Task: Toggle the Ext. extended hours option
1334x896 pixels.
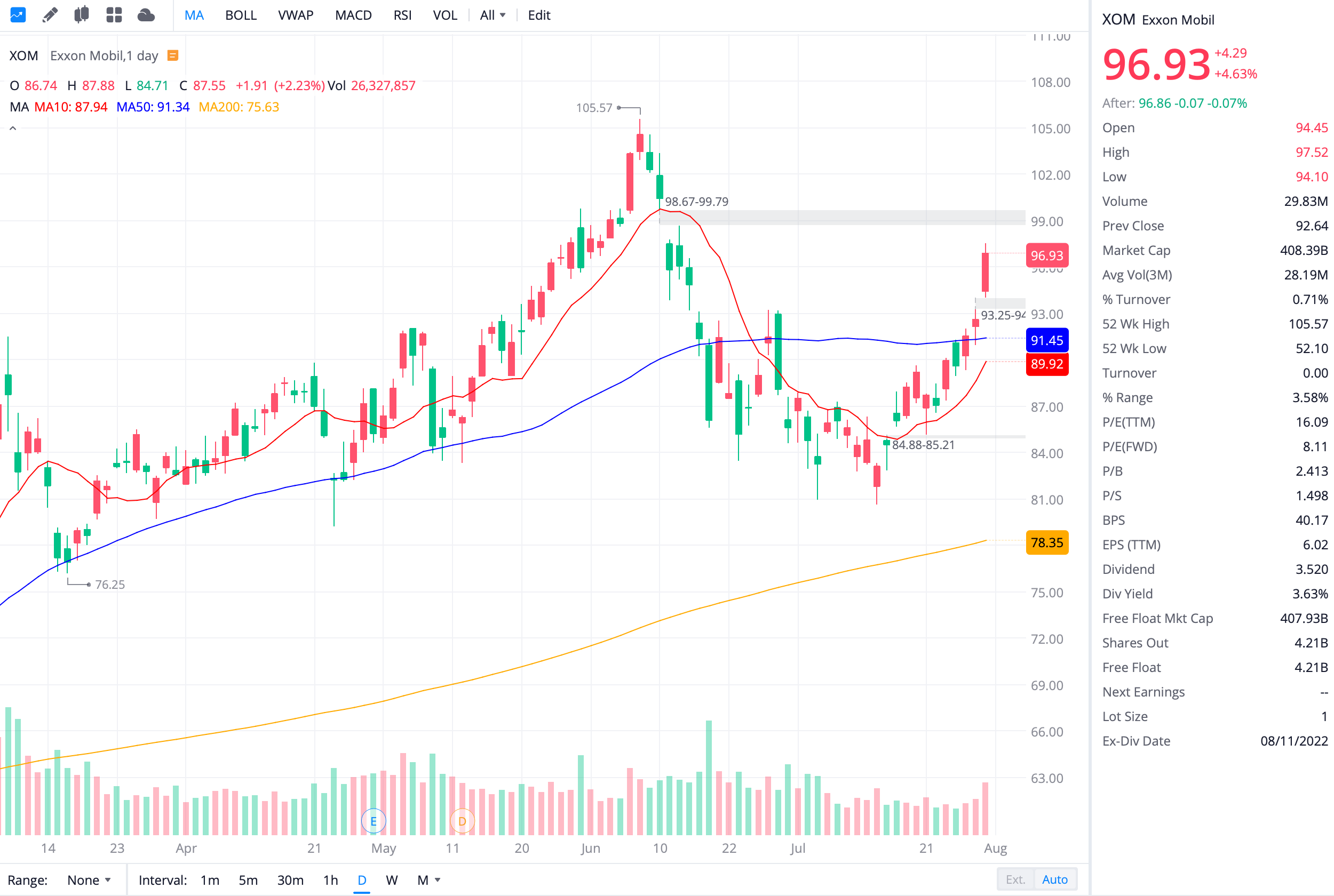Action: click(x=1015, y=879)
